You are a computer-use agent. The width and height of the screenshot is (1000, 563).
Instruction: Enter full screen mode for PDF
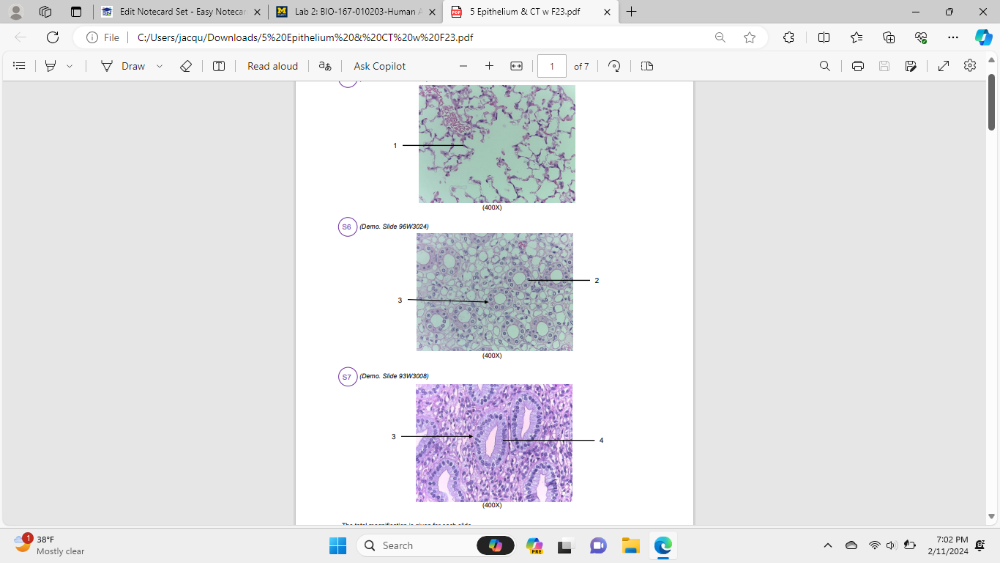[943, 66]
